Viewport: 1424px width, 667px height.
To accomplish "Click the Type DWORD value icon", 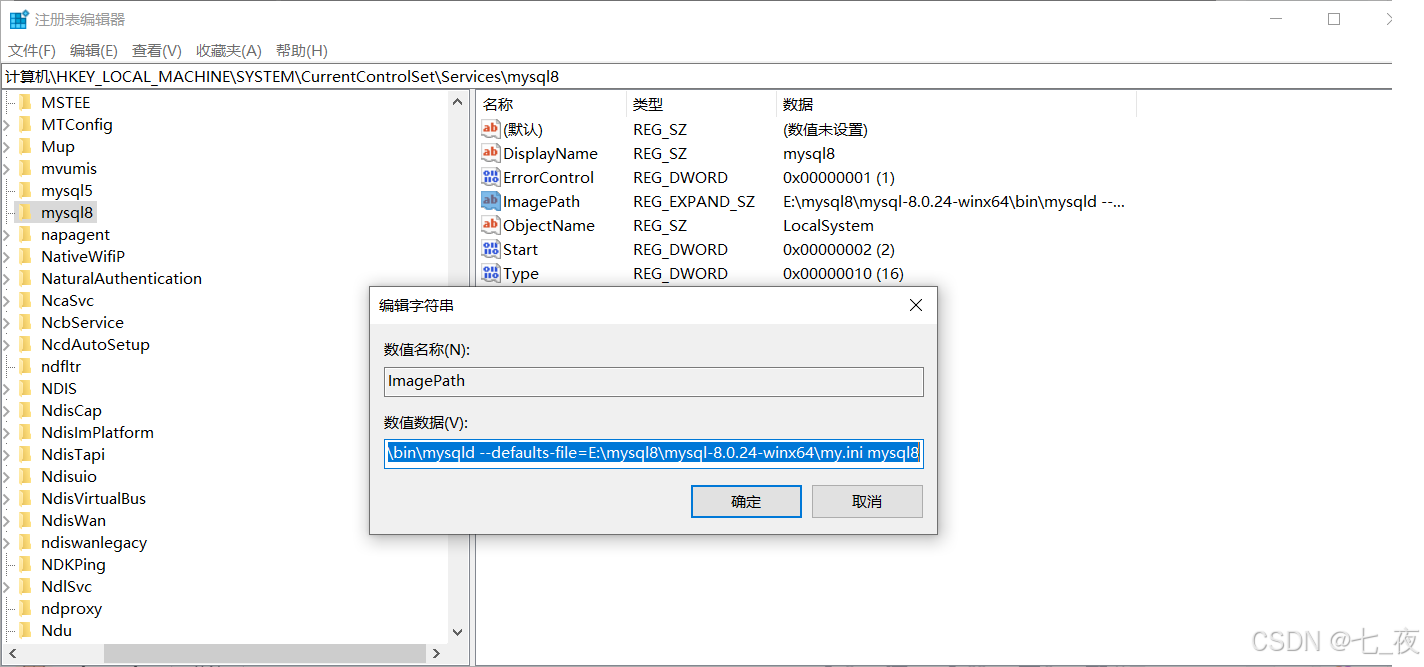I will pyautogui.click(x=490, y=273).
